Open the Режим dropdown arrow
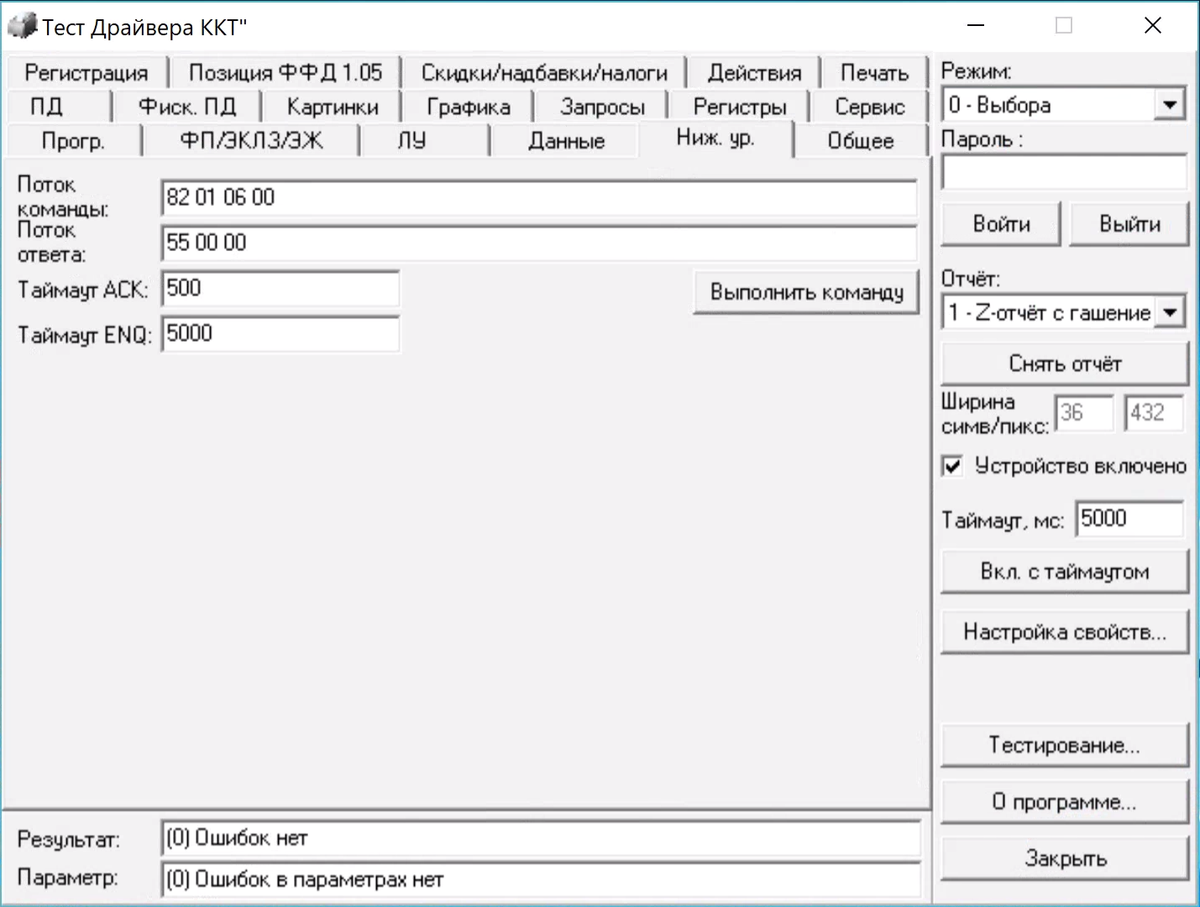Viewport: 1200px width, 907px height. [1168, 106]
